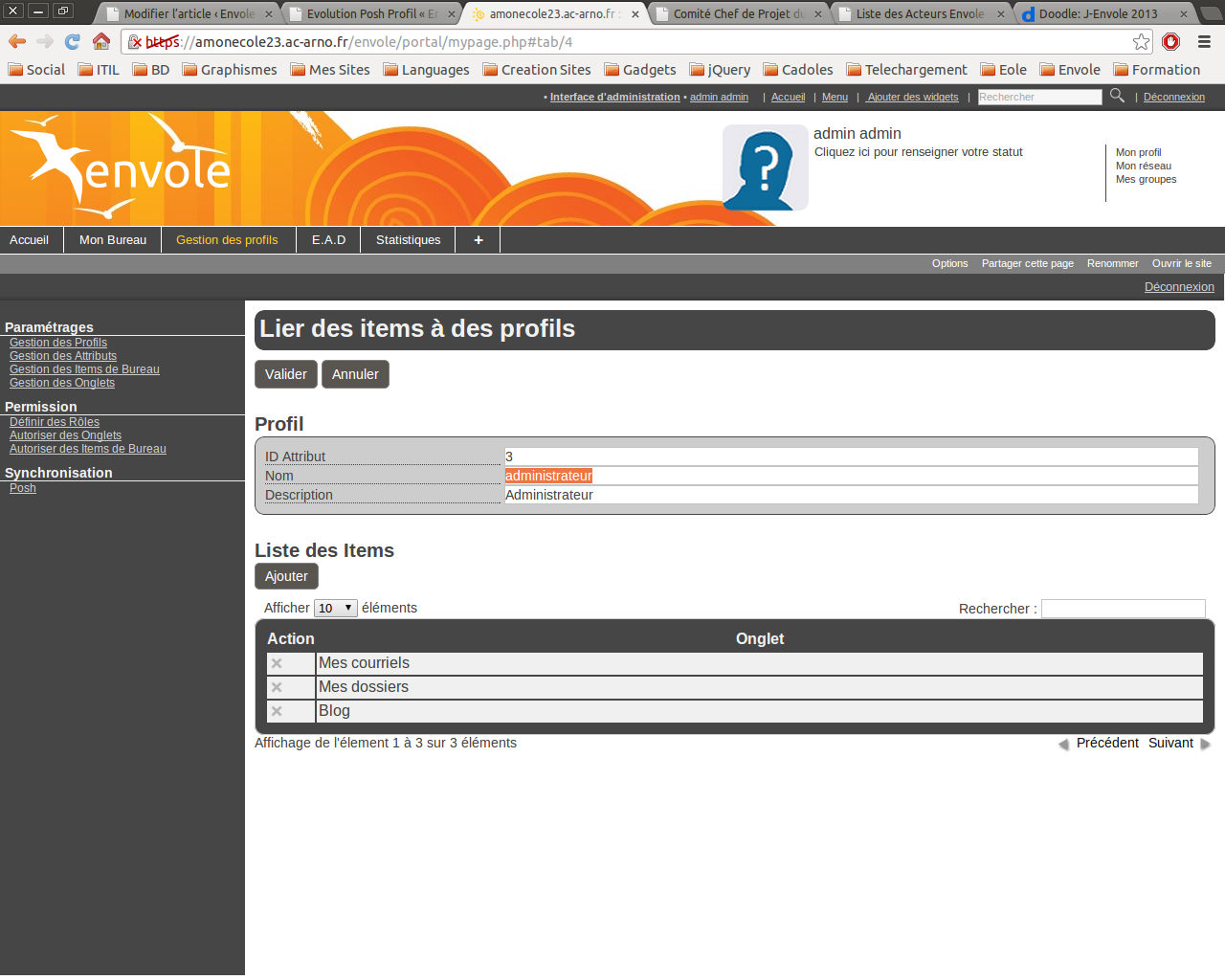Click the Rechercher filter field
The height and width of the screenshot is (980, 1225).
click(x=1123, y=609)
